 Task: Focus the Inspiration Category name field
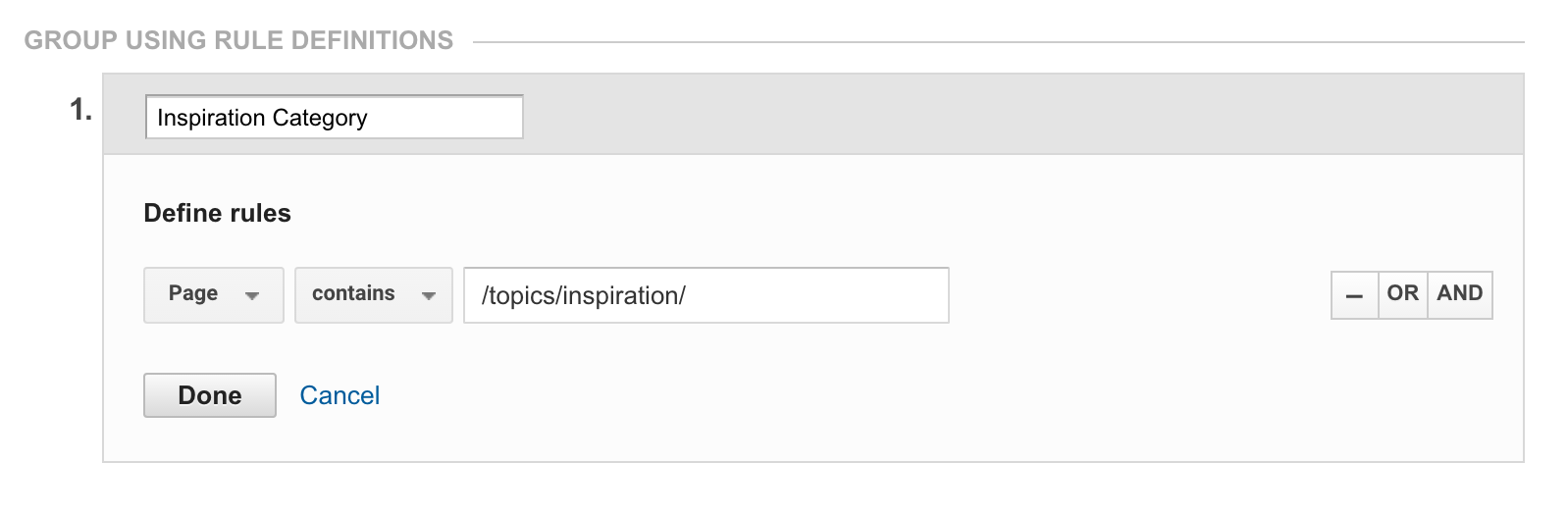click(335, 117)
